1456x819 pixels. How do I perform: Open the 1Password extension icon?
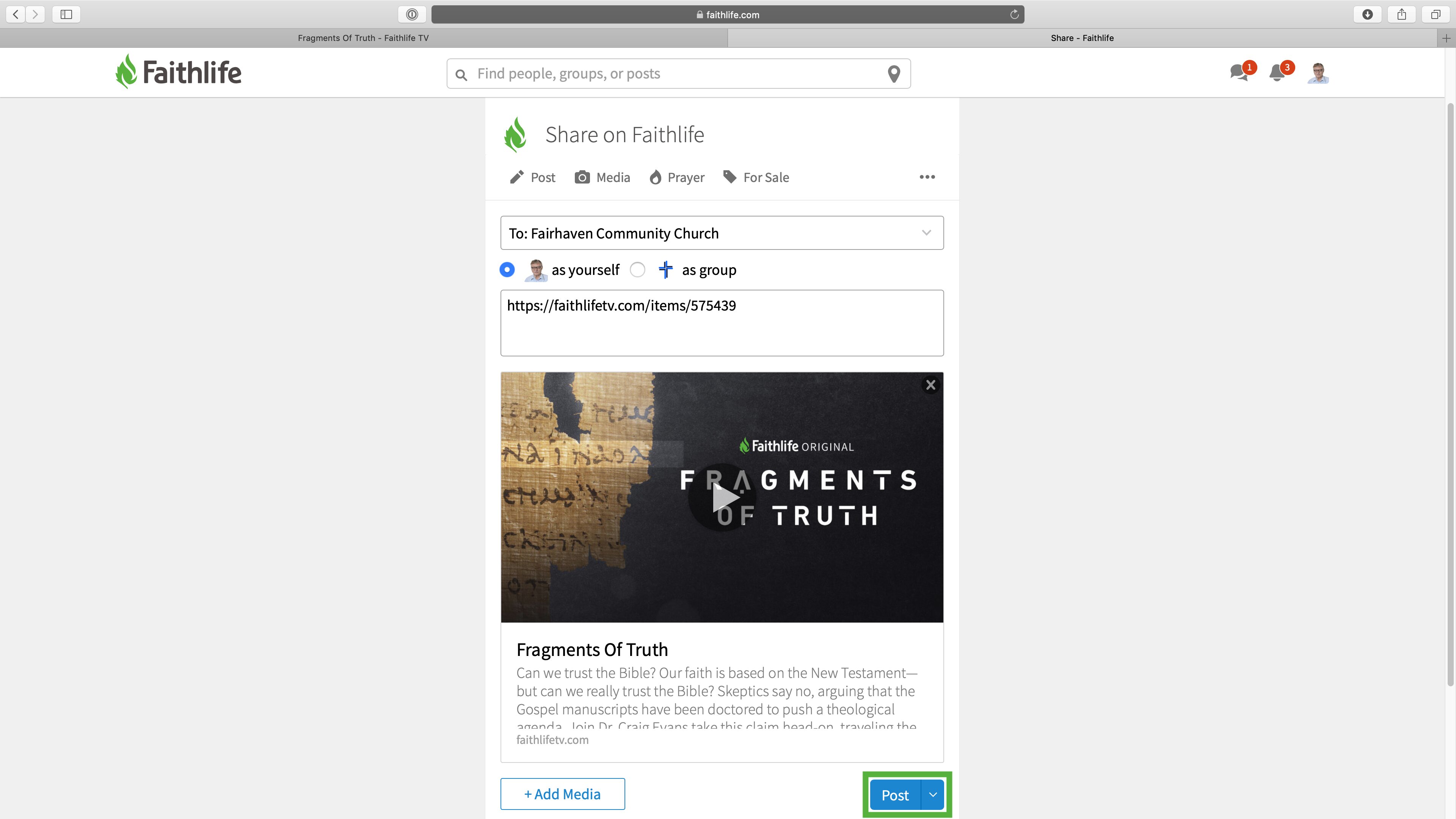tap(412, 14)
